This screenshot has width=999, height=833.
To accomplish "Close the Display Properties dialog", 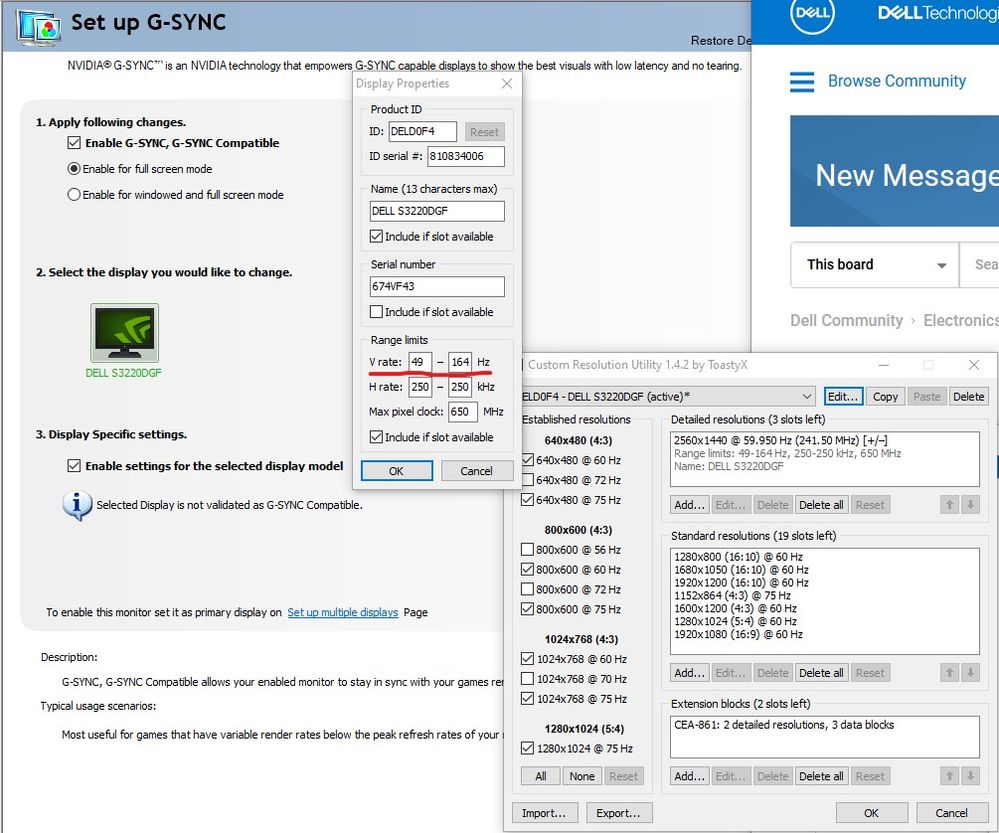I will [x=507, y=83].
